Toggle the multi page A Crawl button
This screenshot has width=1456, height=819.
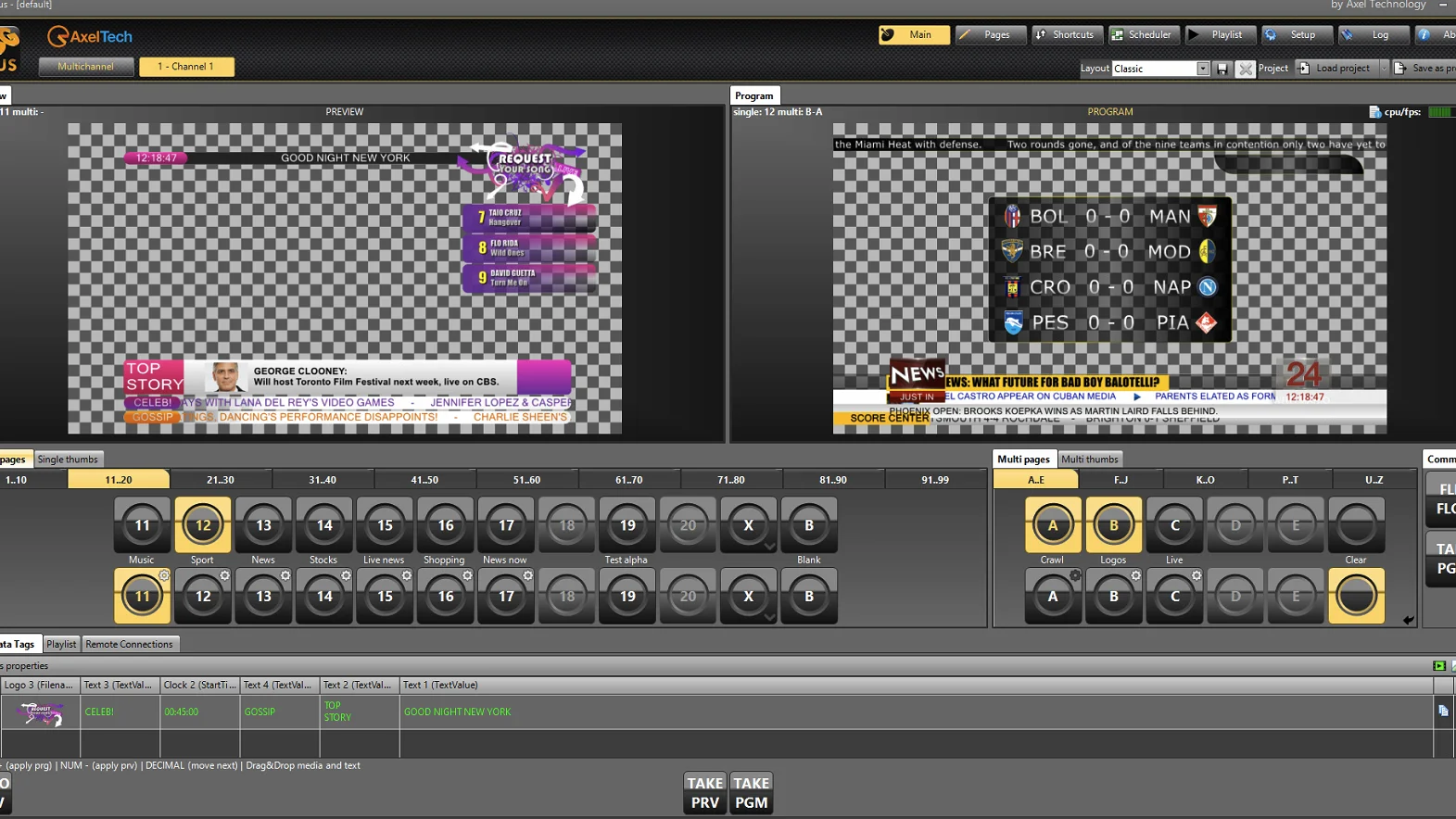pyautogui.click(x=1052, y=525)
